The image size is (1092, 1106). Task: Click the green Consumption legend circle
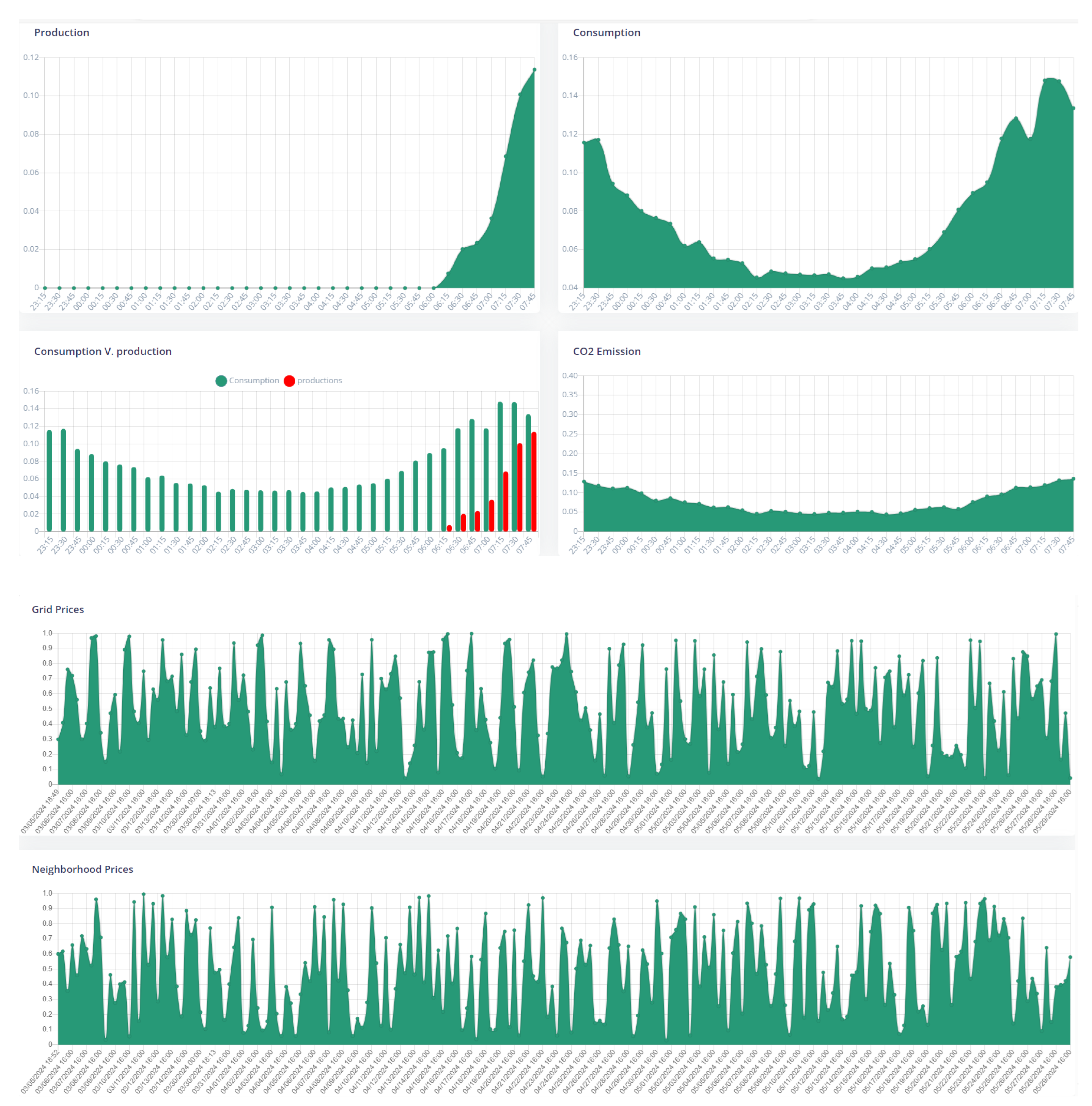pyautogui.click(x=221, y=381)
